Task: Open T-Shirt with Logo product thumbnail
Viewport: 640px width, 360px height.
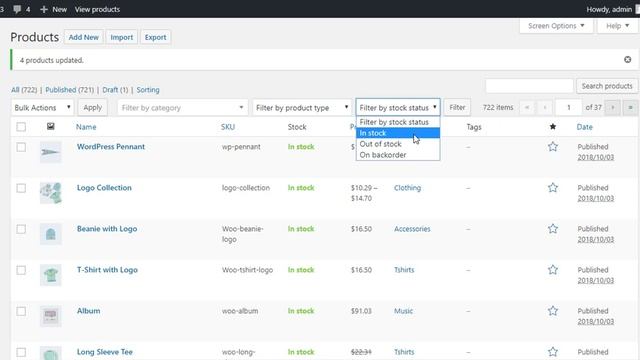Action: (x=51, y=275)
